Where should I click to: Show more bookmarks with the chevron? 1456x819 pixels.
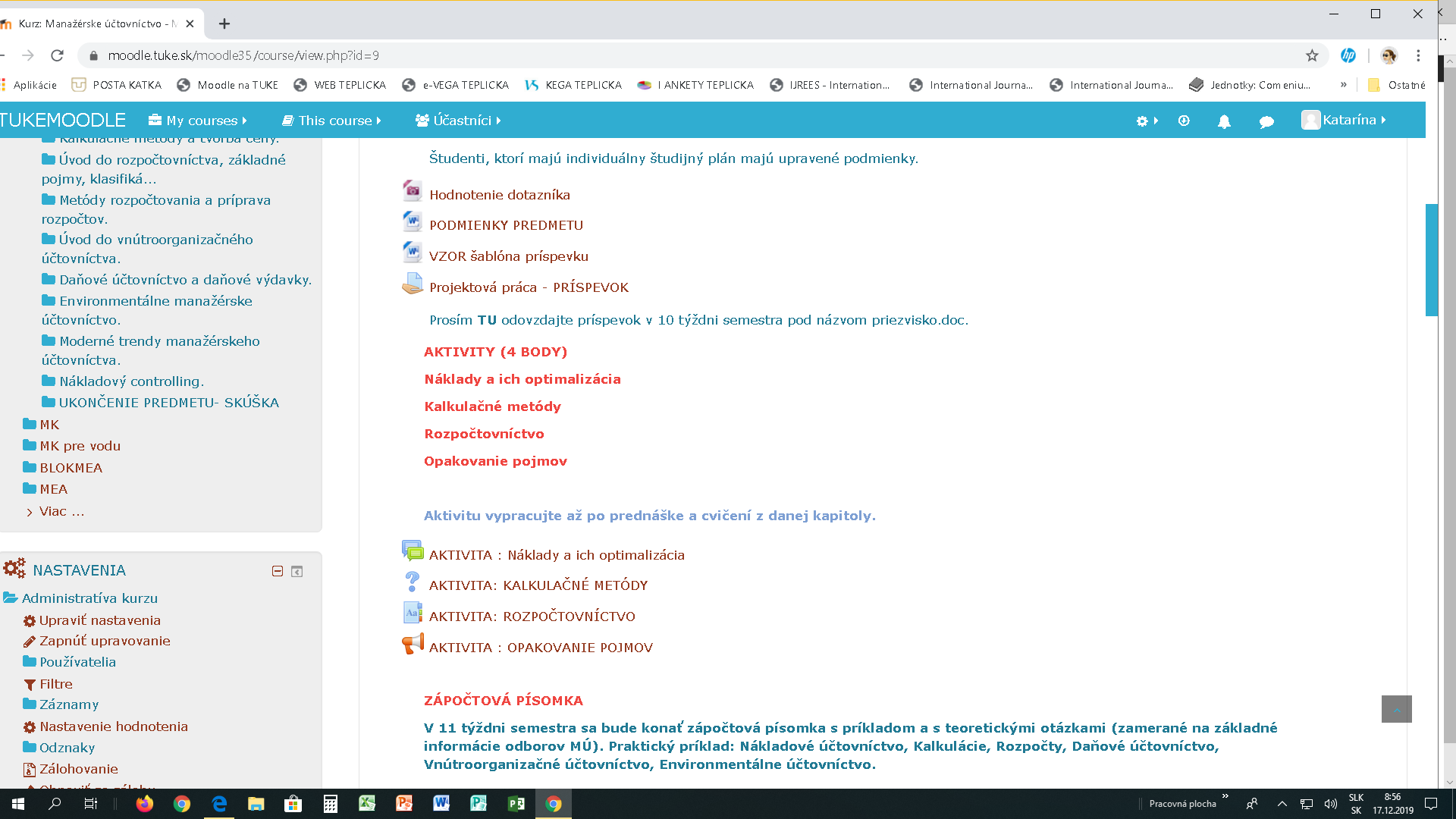coord(1343,85)
